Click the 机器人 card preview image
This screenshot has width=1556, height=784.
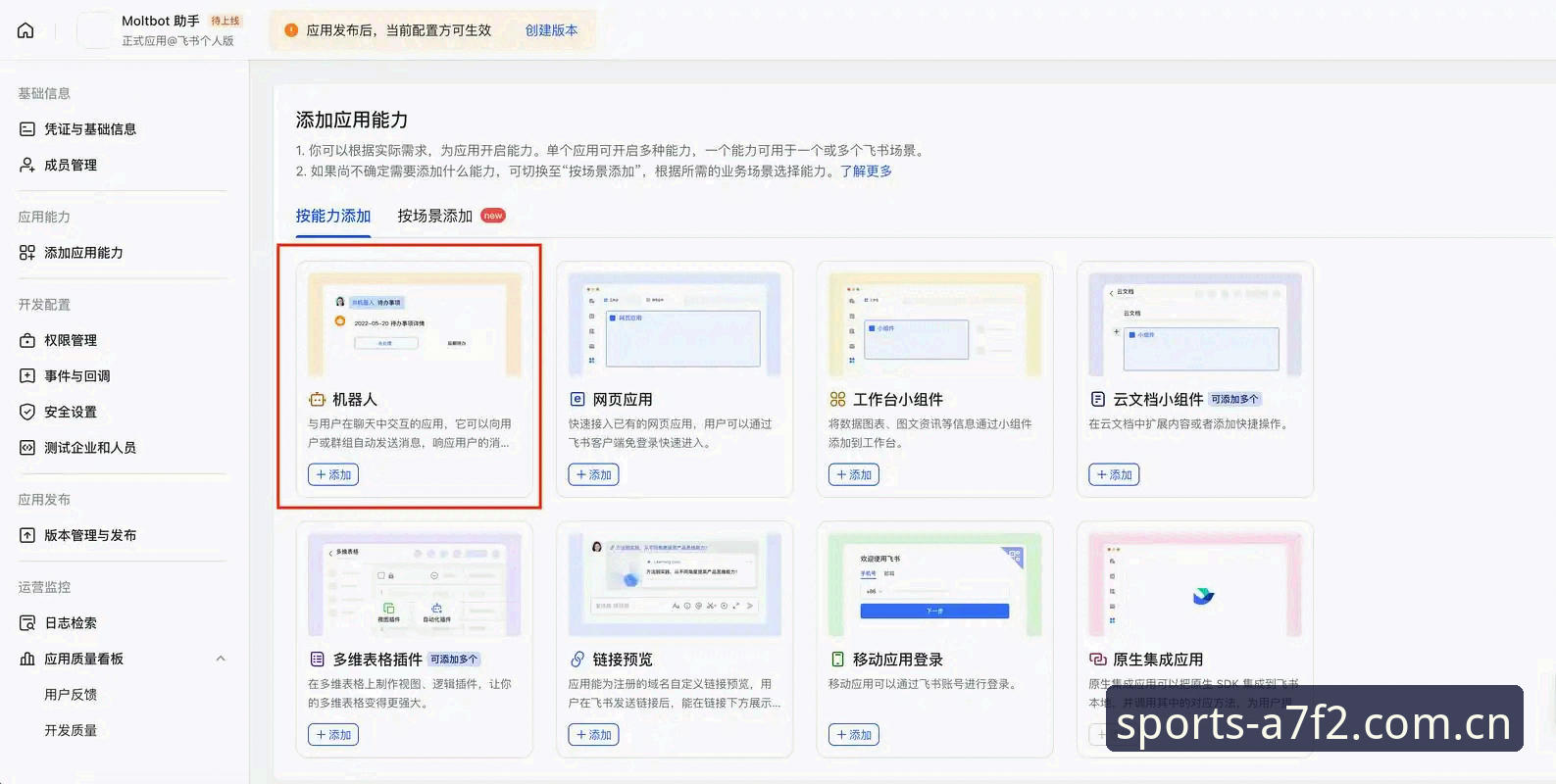pyautogui.click(x=415, y=324)
